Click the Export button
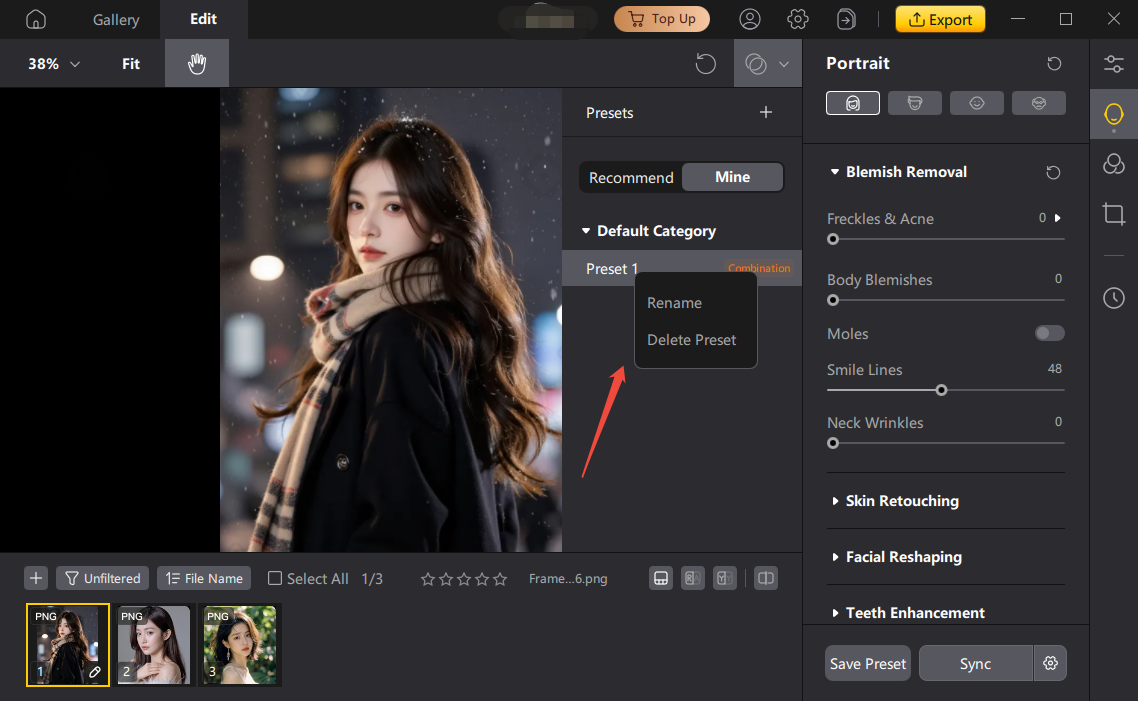 click(x=940, y=20)
